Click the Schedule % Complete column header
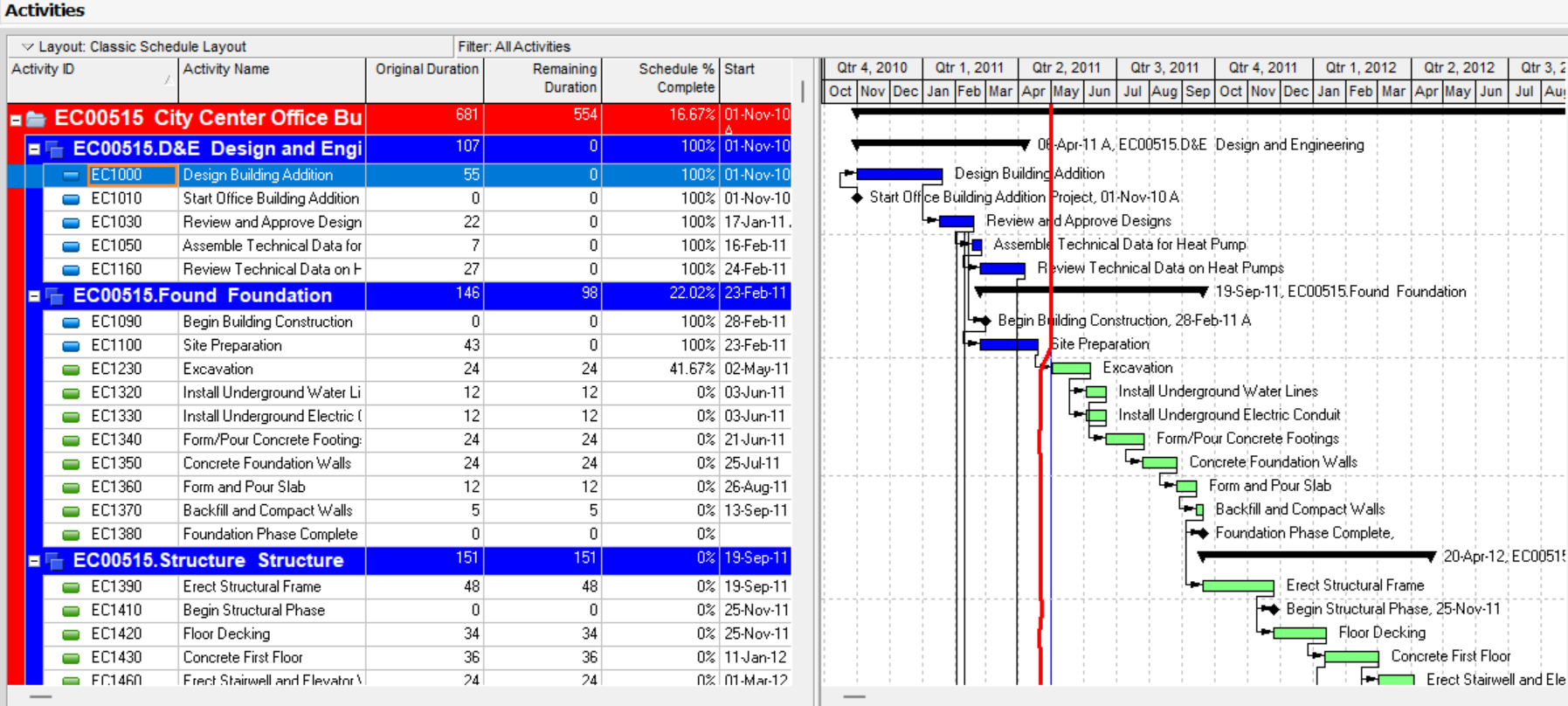The width and height of the screenshot is (1568, 706). click(660, 79)
